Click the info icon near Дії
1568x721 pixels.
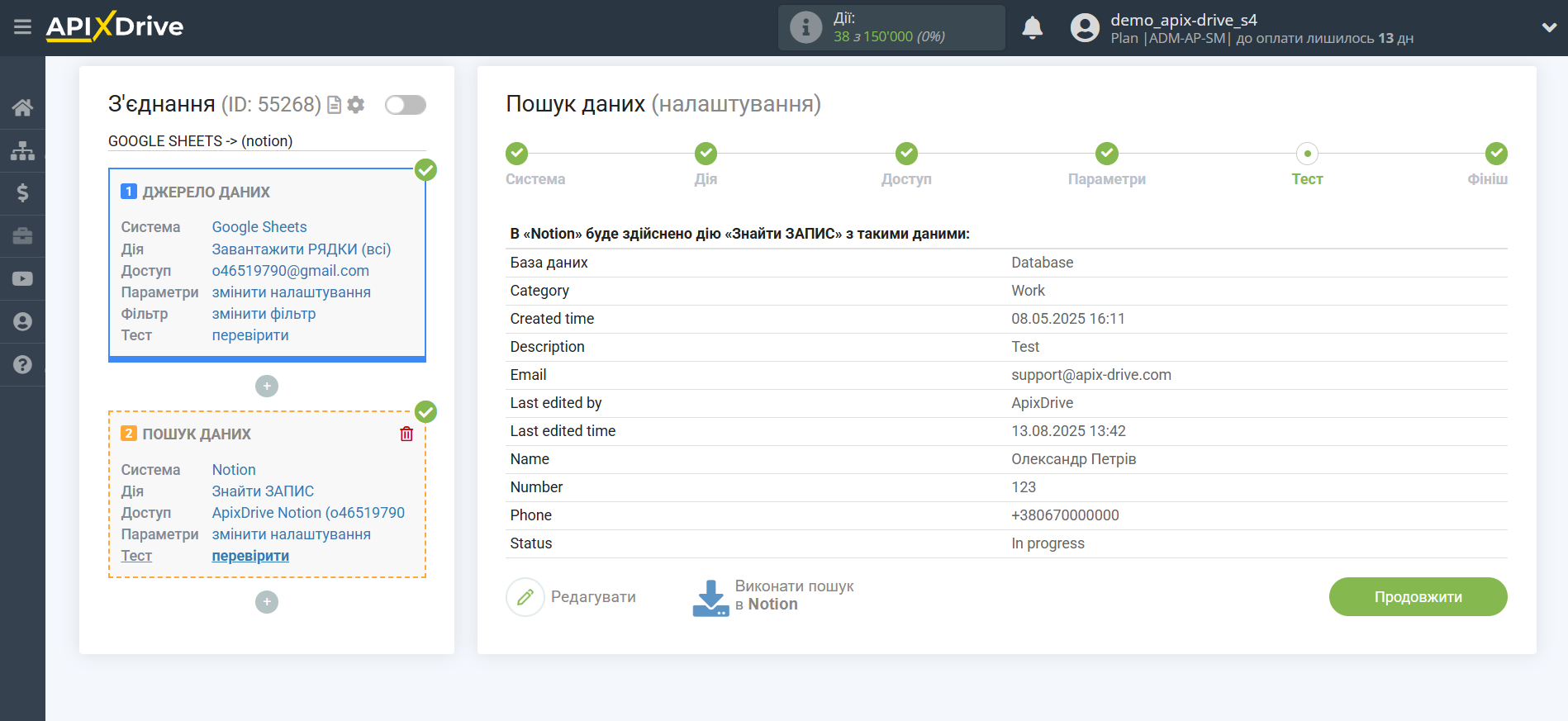pyautogui.click(x=805, y=27)
